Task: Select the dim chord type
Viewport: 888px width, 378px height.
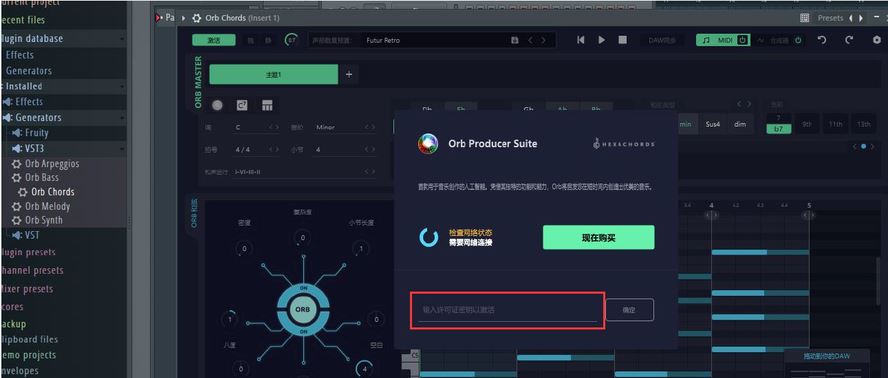Action: pyautogui.click(x=740, y=124)
